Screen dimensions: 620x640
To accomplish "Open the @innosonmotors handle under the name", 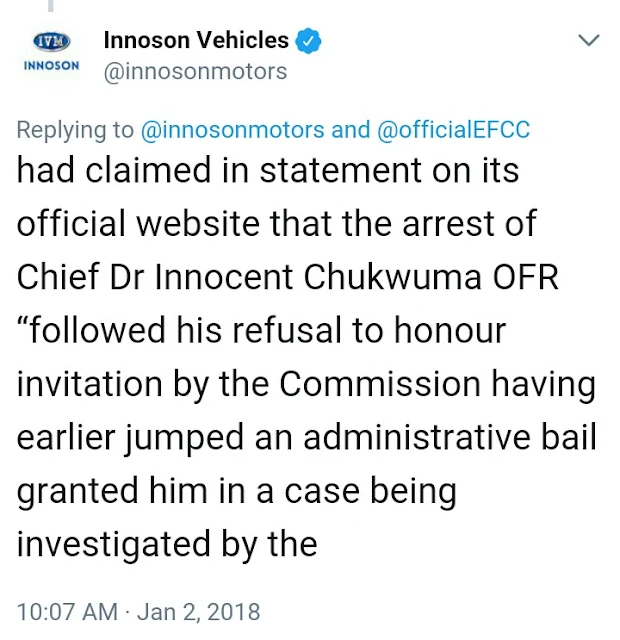I will point(196,72).
